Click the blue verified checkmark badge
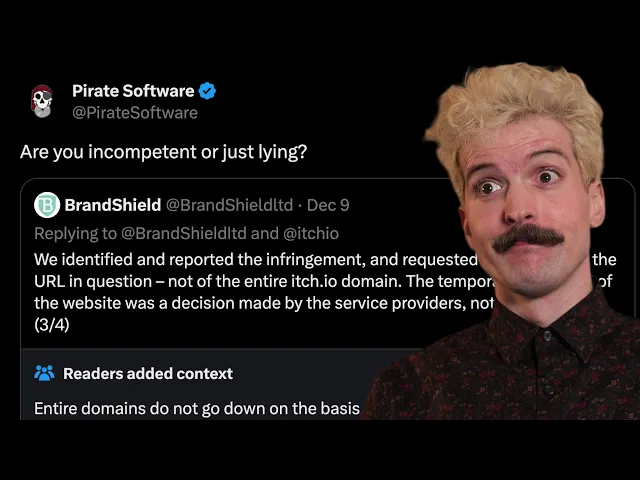Image resolution: width=640 pixels, height=480 pixels. point(207,91)
